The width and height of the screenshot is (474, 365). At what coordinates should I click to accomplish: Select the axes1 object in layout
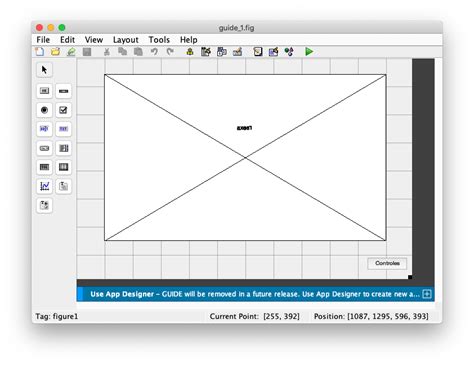point(245,157)
